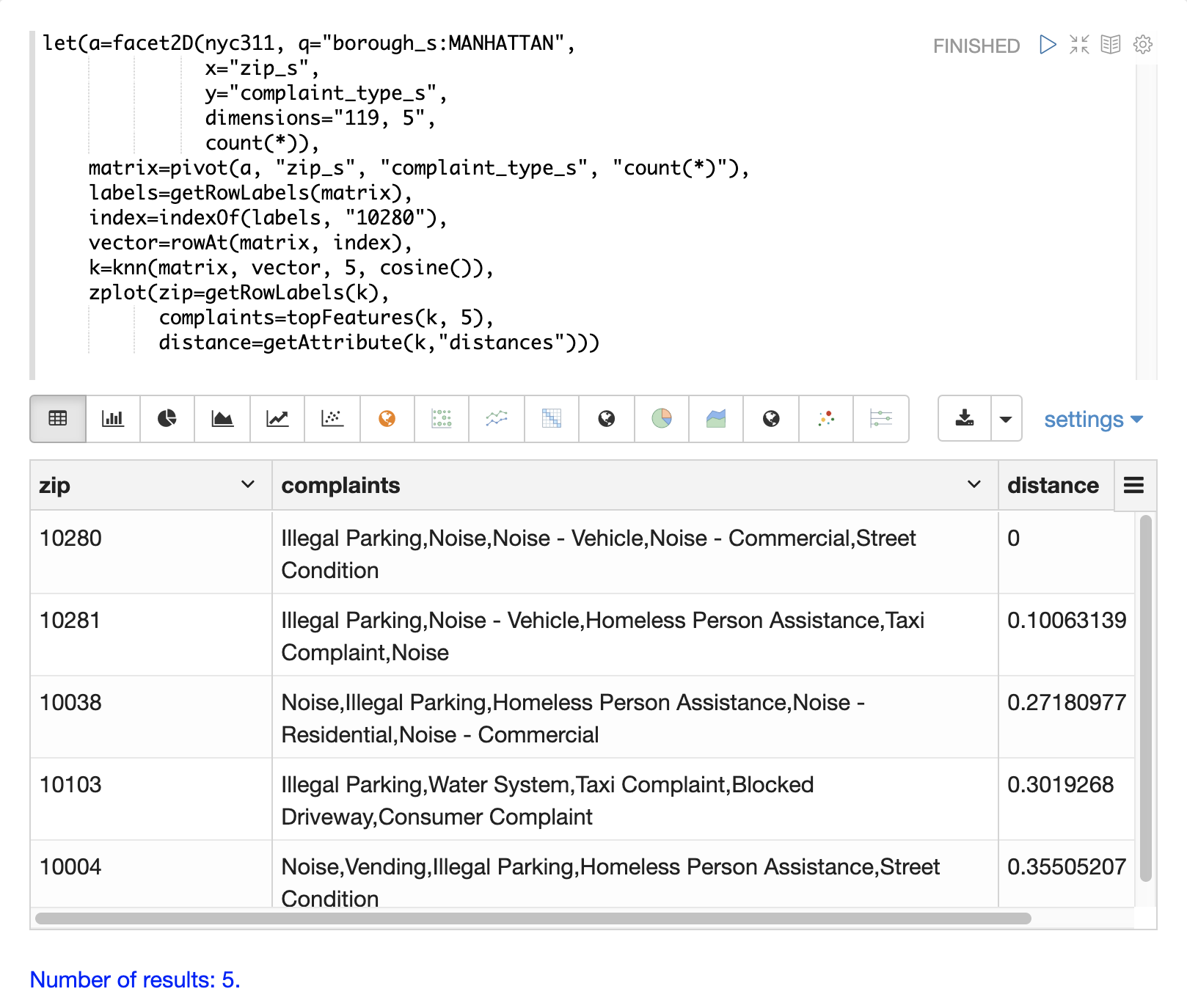The height and width of the screenshot is (1008, 1187).
Task: Open paragraph settings gear icon
Action: coord(1142,45)
